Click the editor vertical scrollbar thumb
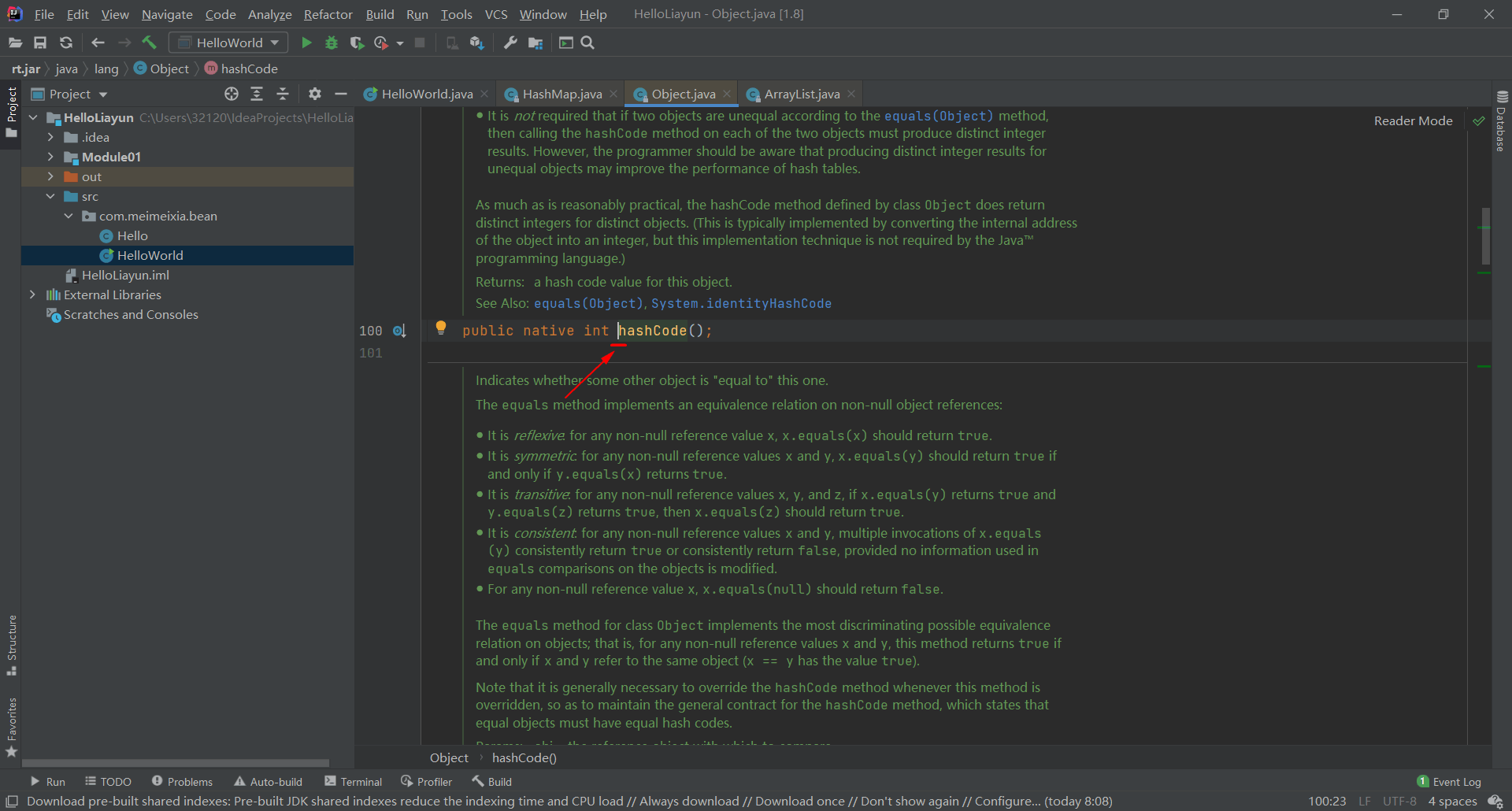Viewport: 1512px width, 811px height. point(1485,235)
